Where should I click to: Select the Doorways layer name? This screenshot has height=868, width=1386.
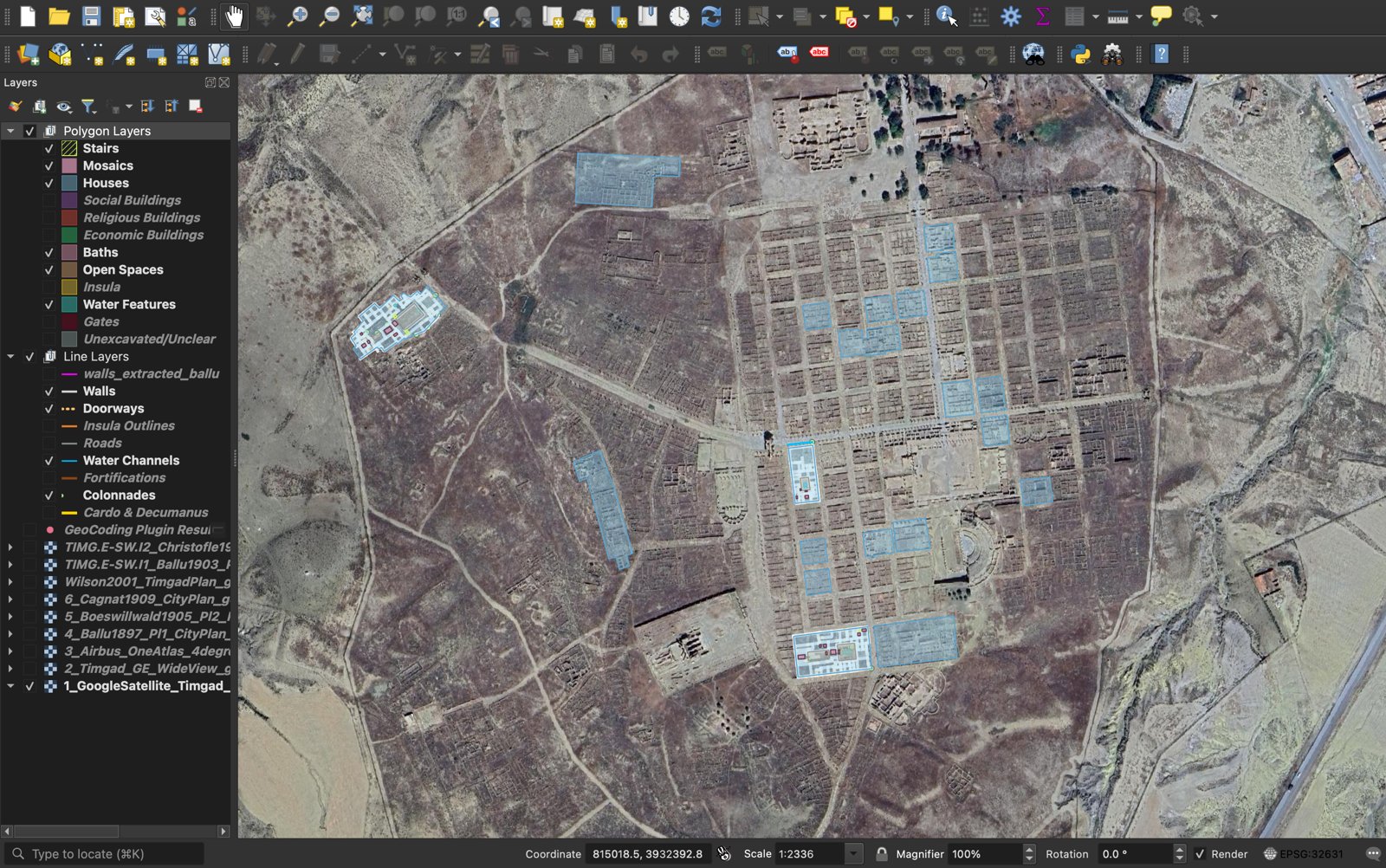tap(113, 408)
